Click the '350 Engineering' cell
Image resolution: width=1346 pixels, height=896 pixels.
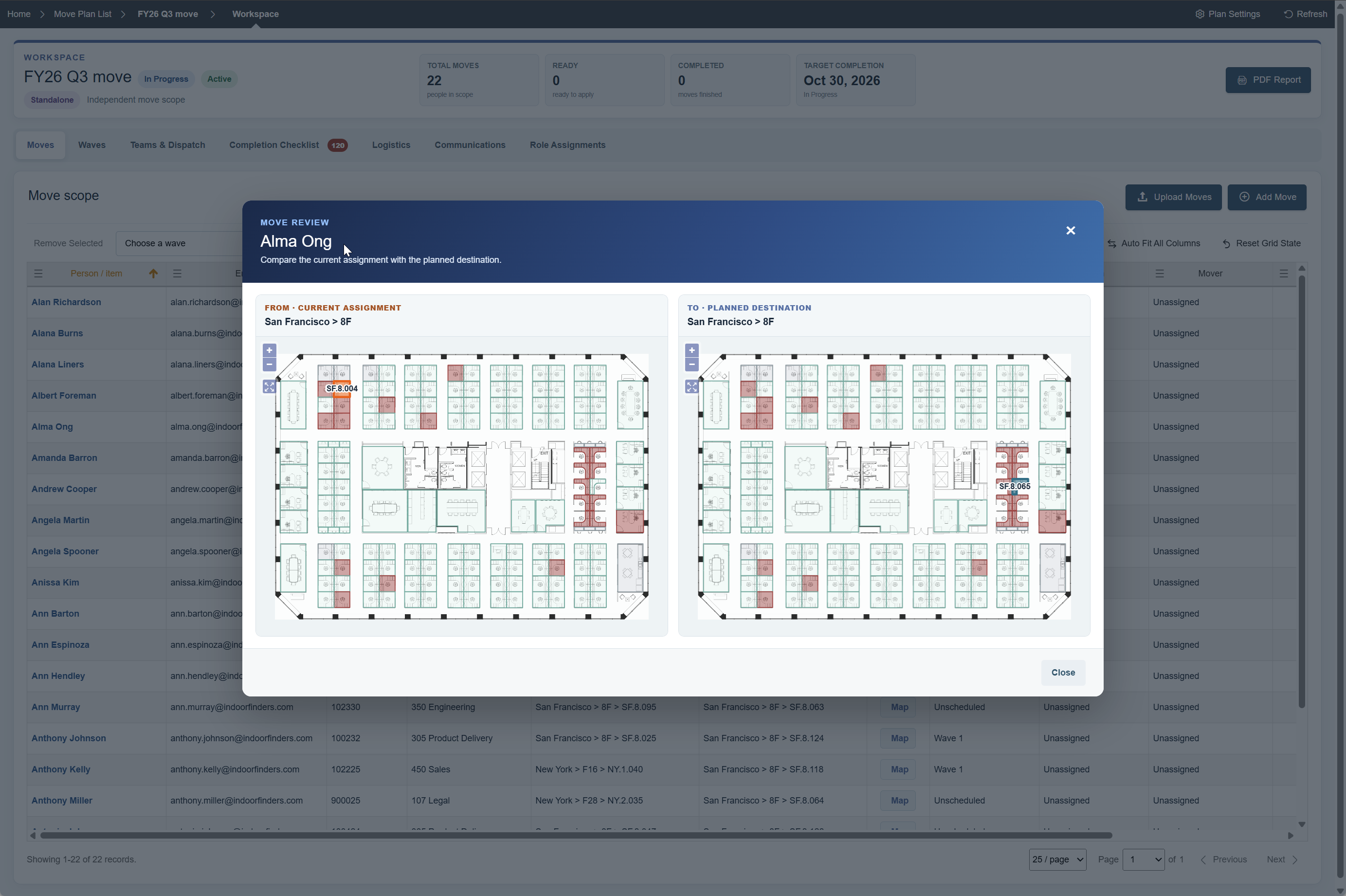[469, 708]
